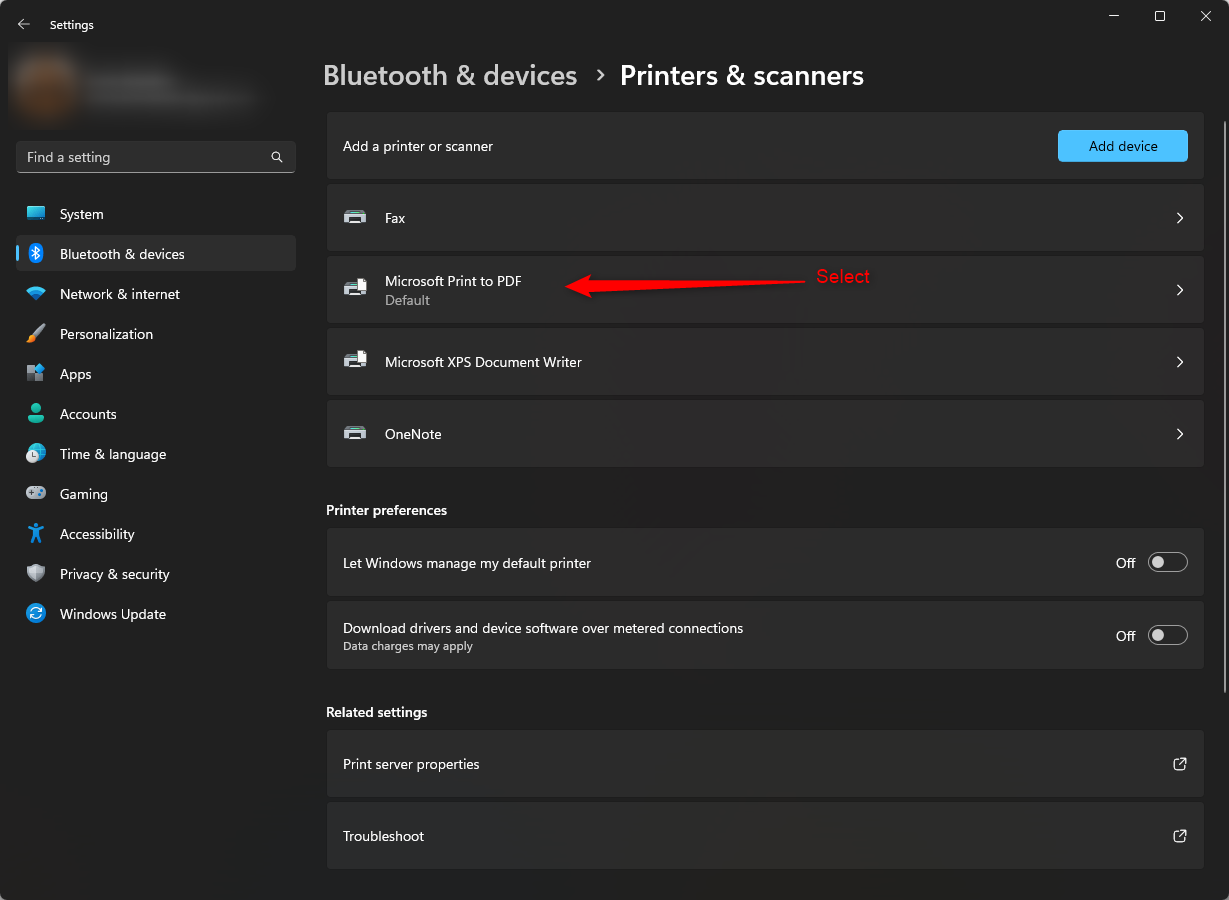Click the 'Microsoft XPS Document Writer' text
This screenshot has height=900, width=1229.
483,362
